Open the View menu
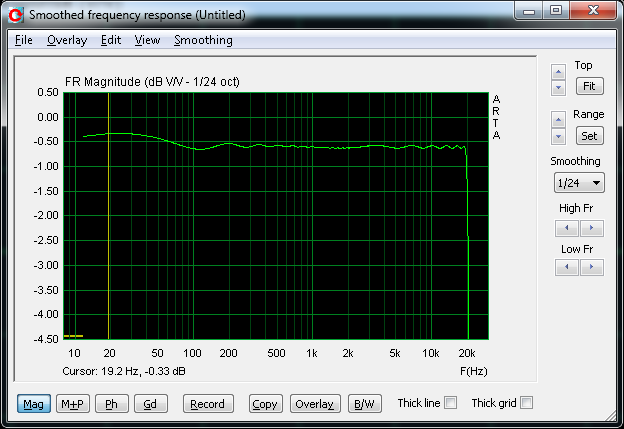Viewport: 624px width, 429px height. click(x=147, y=40)
